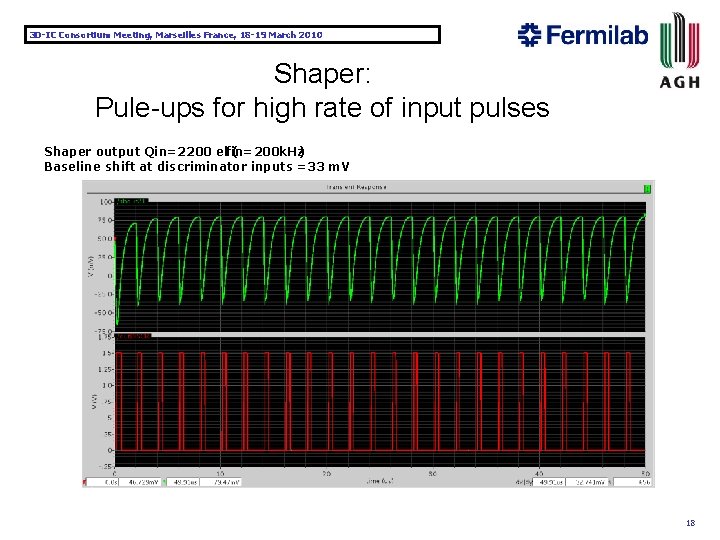Click the 'Shaper:' slide title
The width and height of the screenshot is (720, 540).
click(x=322, y=73)
